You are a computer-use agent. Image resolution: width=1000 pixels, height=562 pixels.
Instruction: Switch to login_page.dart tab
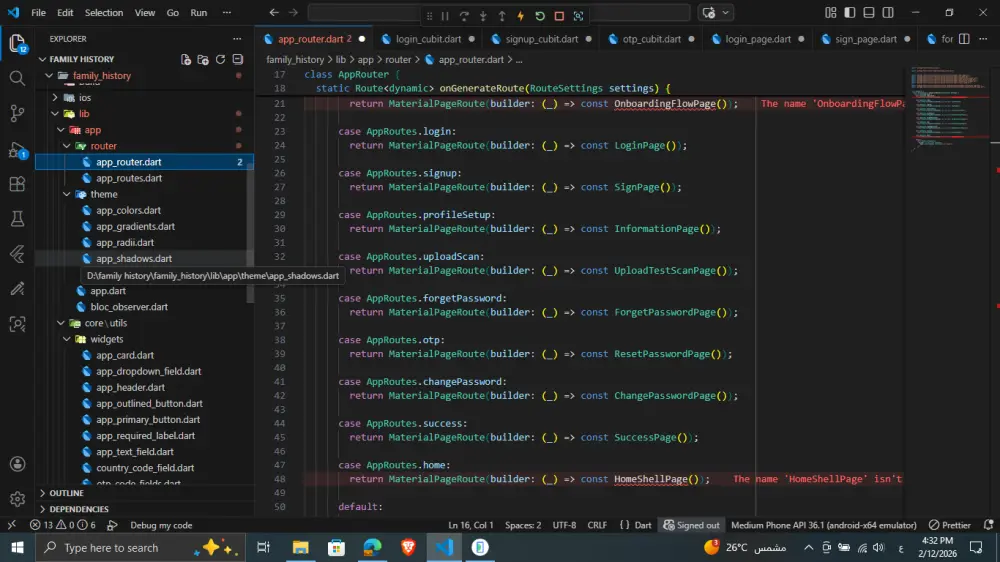click(x=758, y=39)
